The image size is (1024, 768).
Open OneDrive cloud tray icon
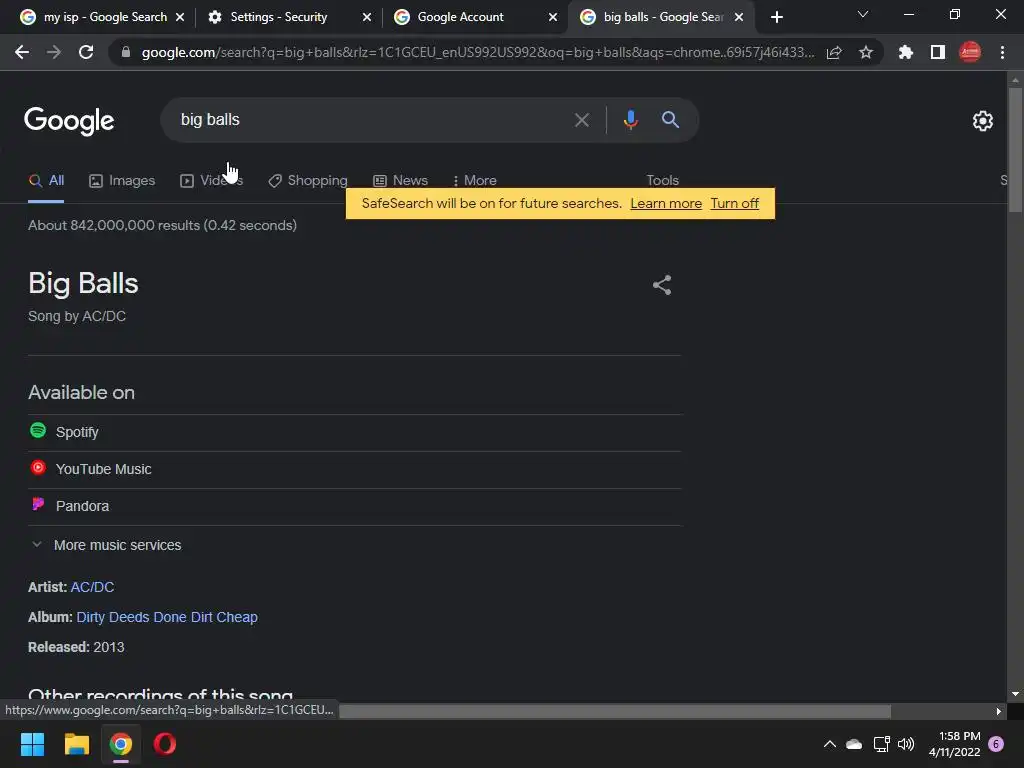point(854,744)
